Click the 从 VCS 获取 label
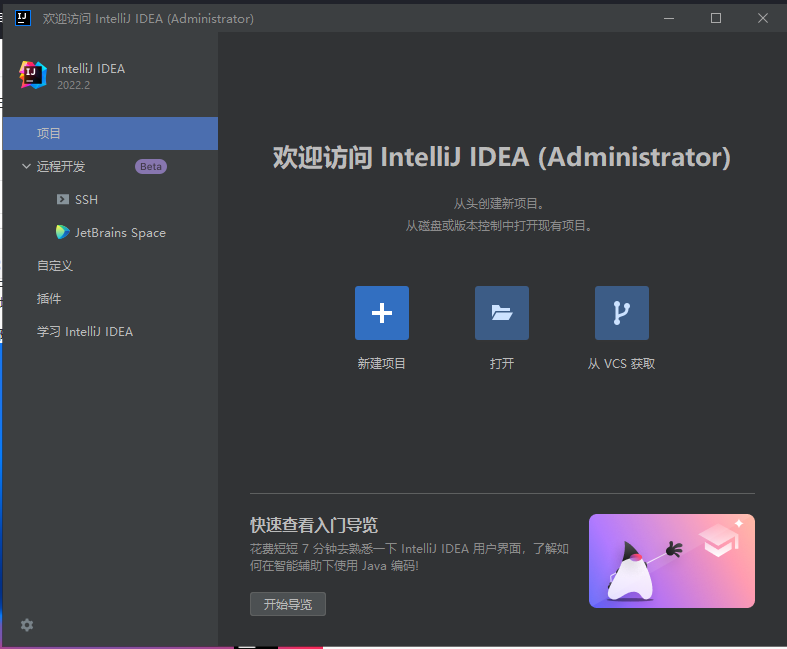The image size is (787, 649). [621, 364]
